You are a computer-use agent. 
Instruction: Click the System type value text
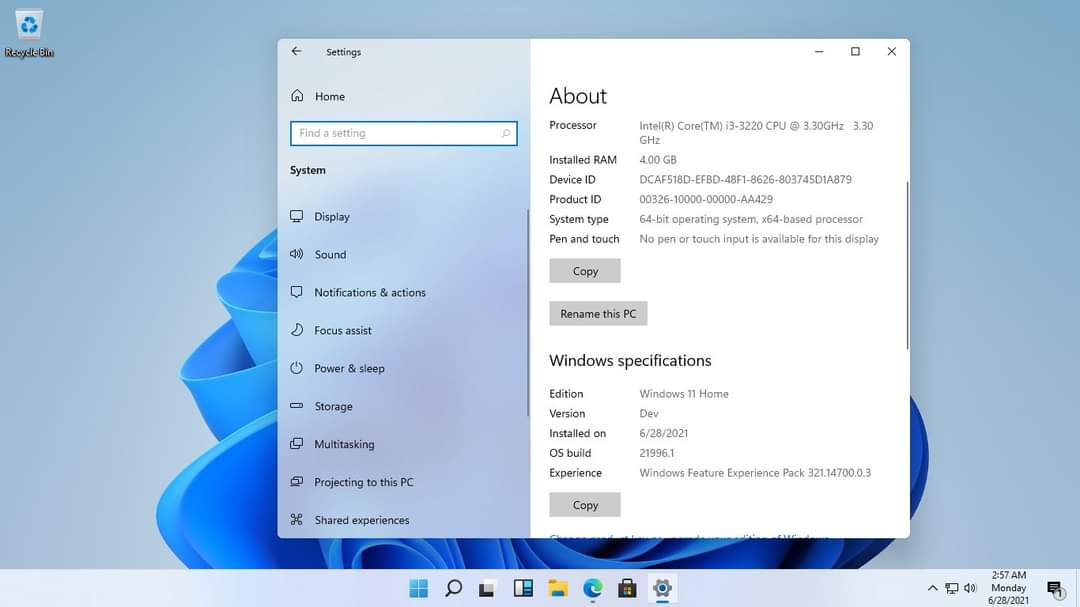click(x=751, y=219)
